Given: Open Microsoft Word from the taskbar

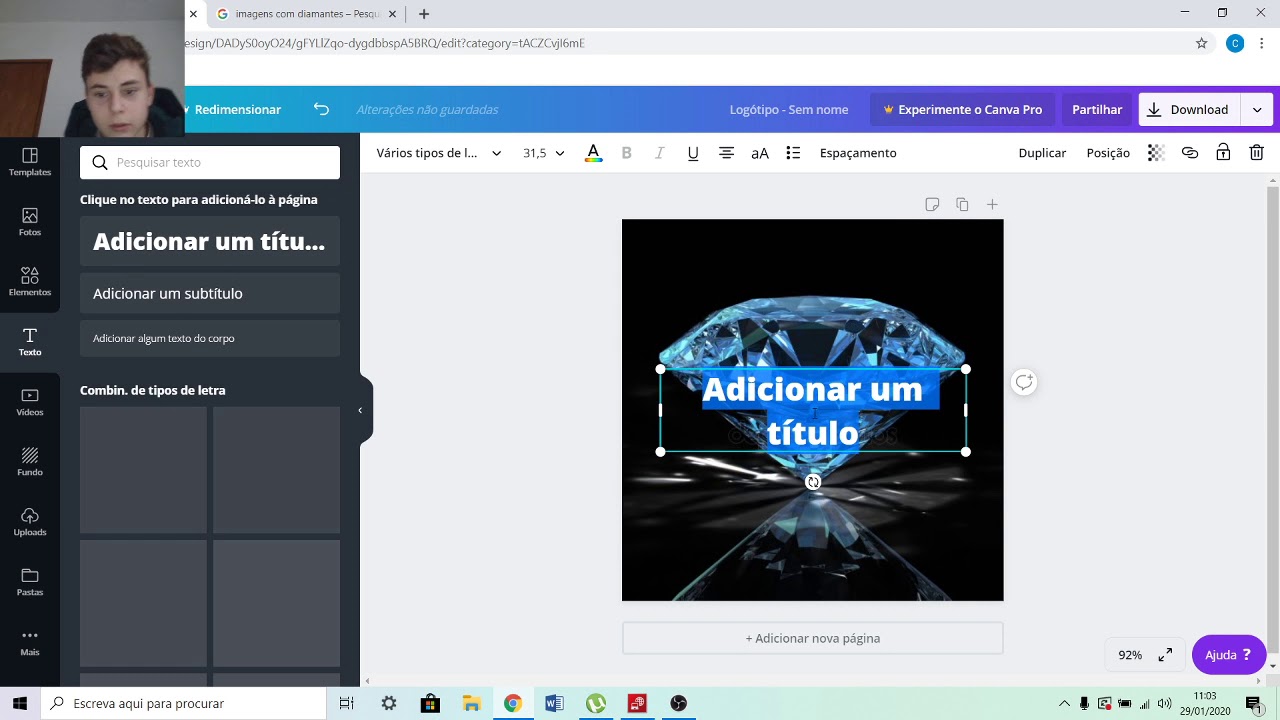Looking at the screenshot, I should tap(554, 703).
